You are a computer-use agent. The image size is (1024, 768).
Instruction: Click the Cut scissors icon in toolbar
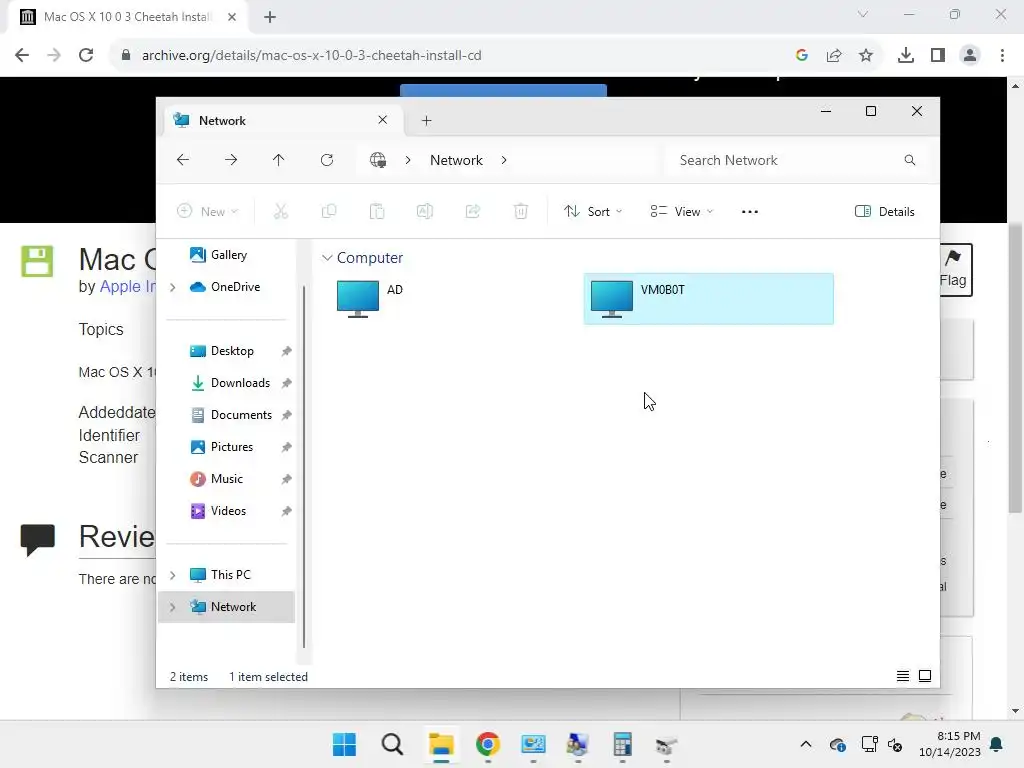tap(281, 211)
